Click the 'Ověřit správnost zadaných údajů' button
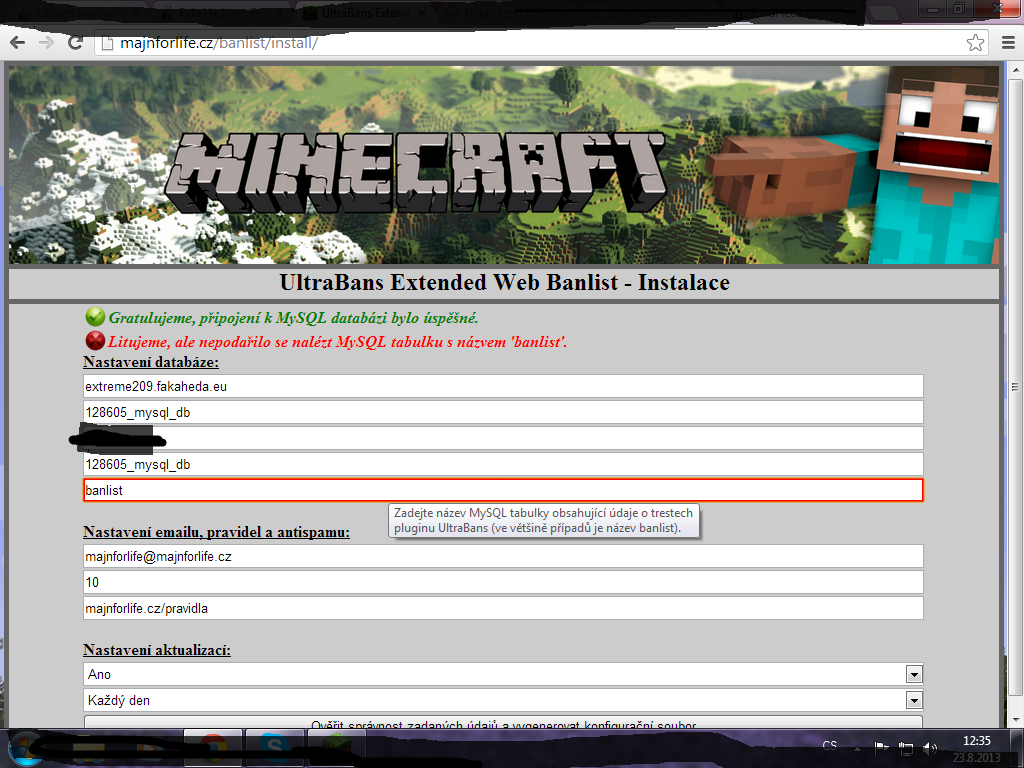The width and height of the screenshot is (1024, 768). (504, 722)
